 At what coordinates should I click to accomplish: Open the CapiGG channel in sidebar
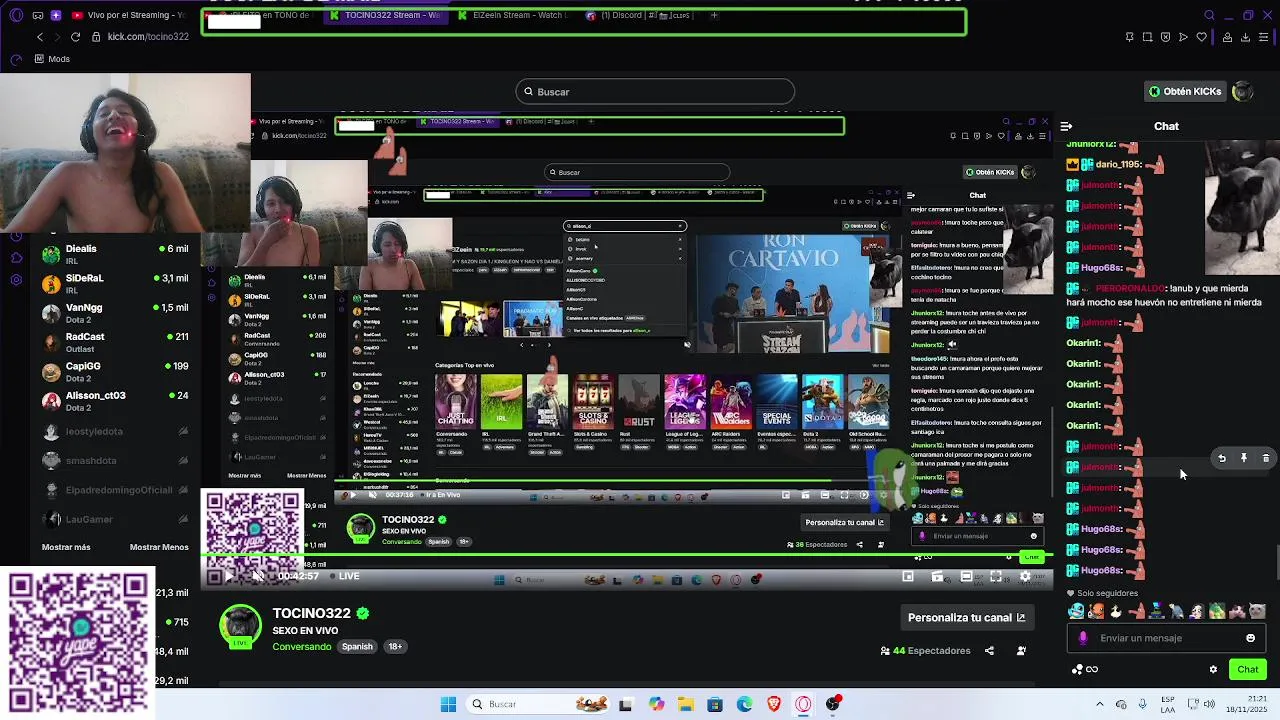115,371
